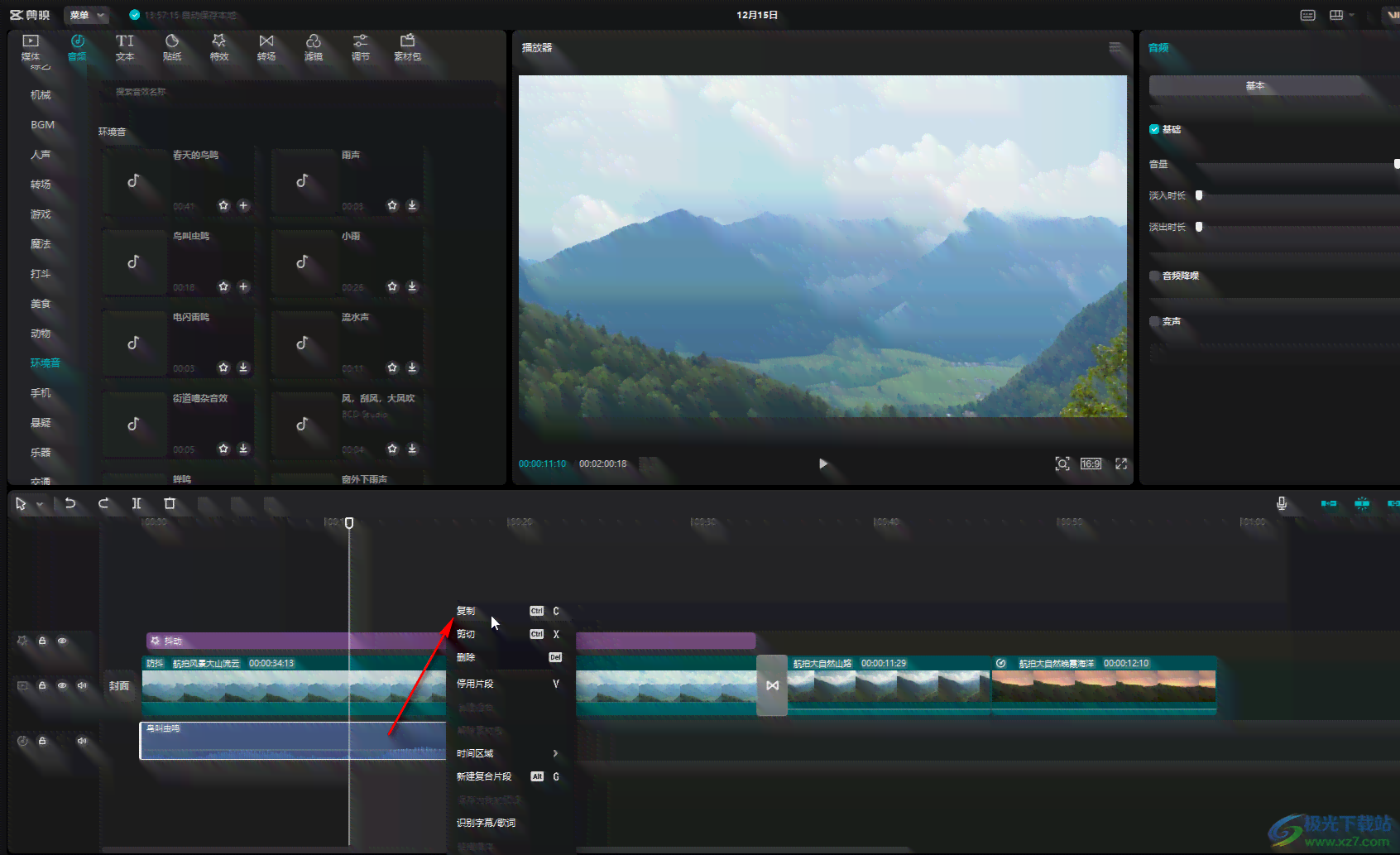Open the 滤镜 filters tab
Image resolution: width=1400 pixels, height=855 pixels.
[x=314, y=48]
